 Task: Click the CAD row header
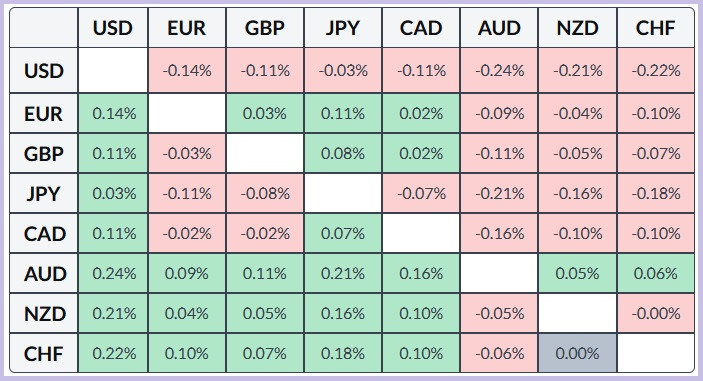(x=44, y=234)
